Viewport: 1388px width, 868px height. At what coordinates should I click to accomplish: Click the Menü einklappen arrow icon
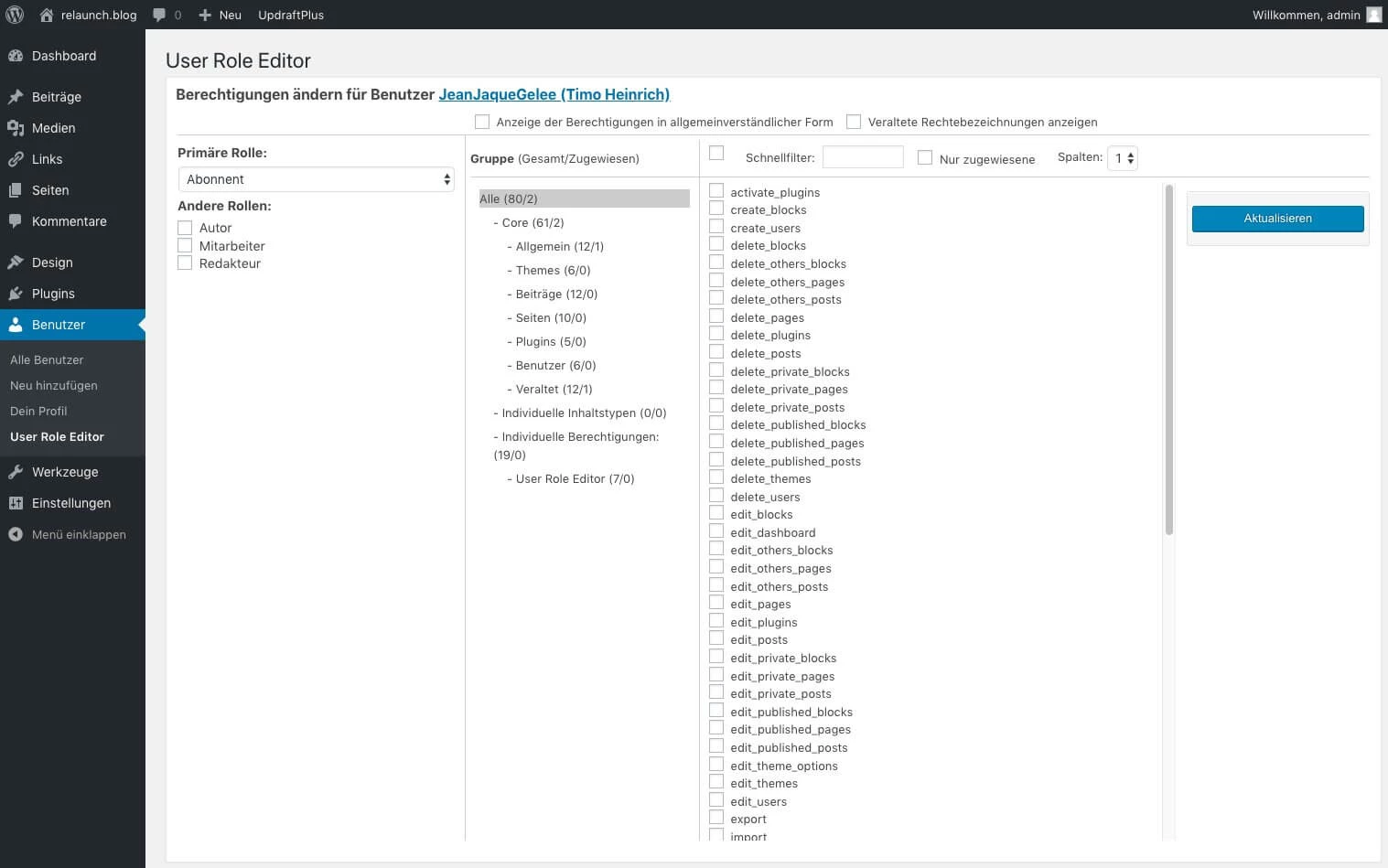click(16, 534)
